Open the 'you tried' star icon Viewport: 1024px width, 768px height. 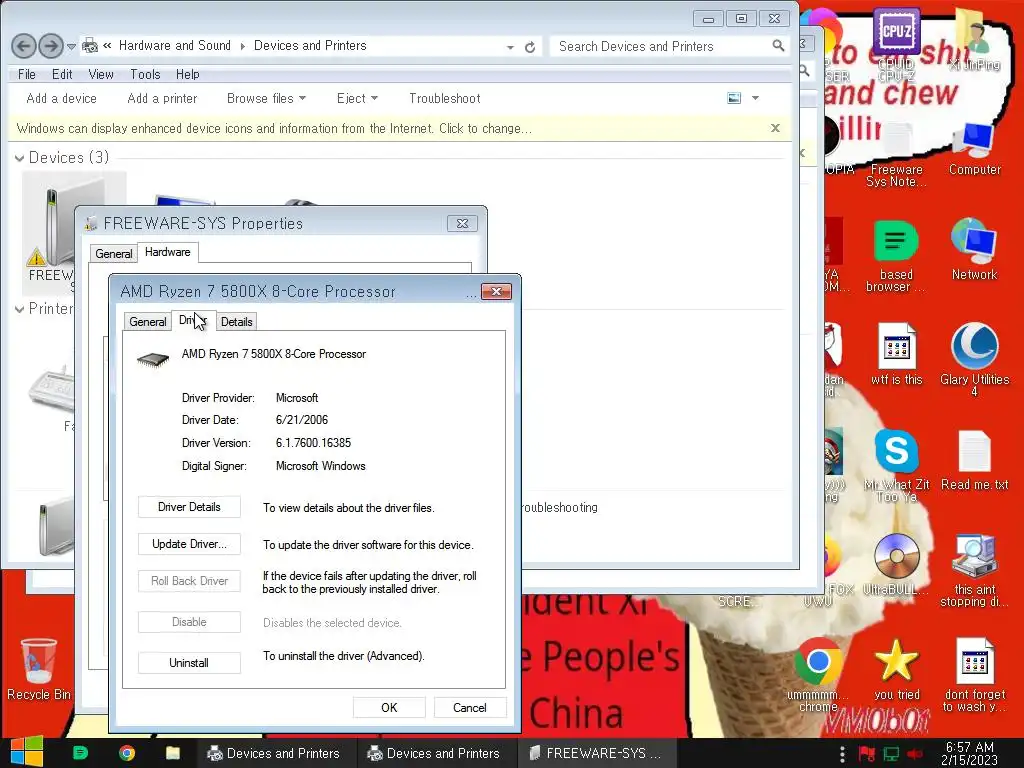(896, 669)
